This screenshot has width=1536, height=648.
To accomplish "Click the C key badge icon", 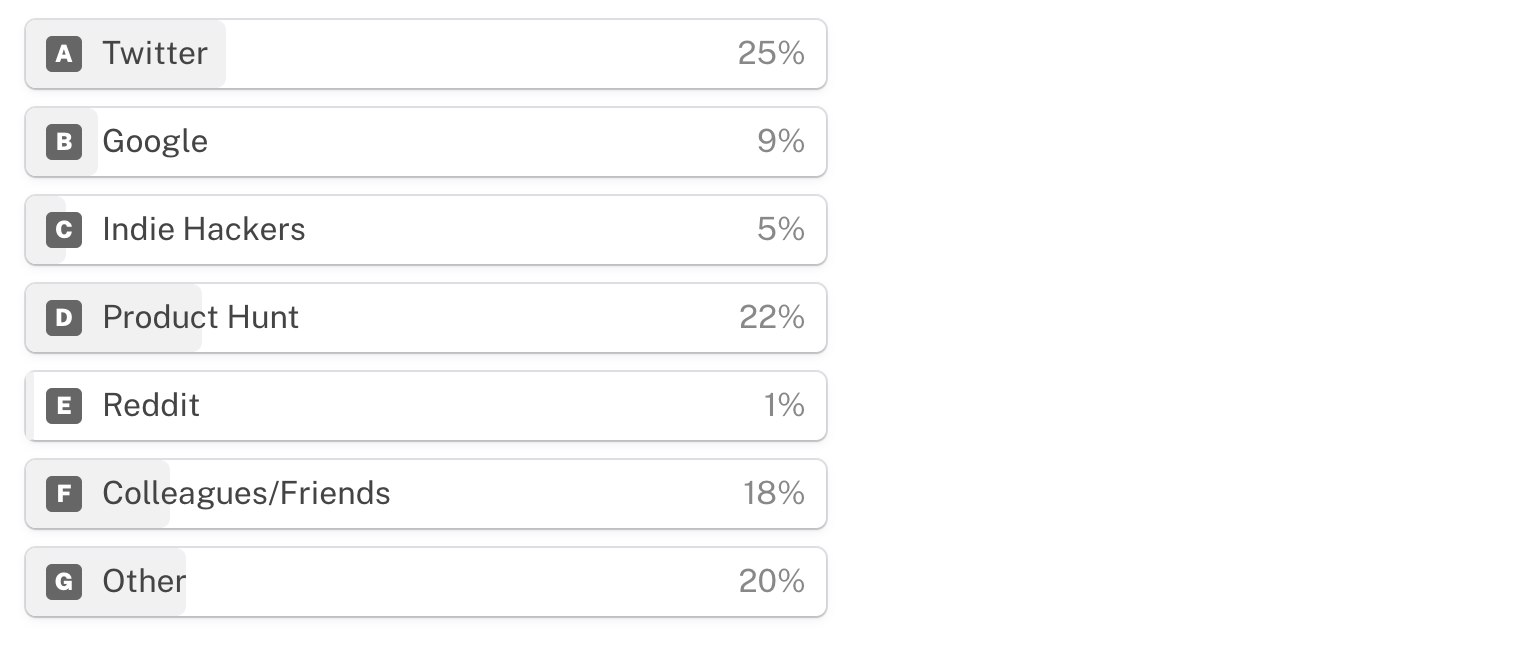I will pos(64,230).
